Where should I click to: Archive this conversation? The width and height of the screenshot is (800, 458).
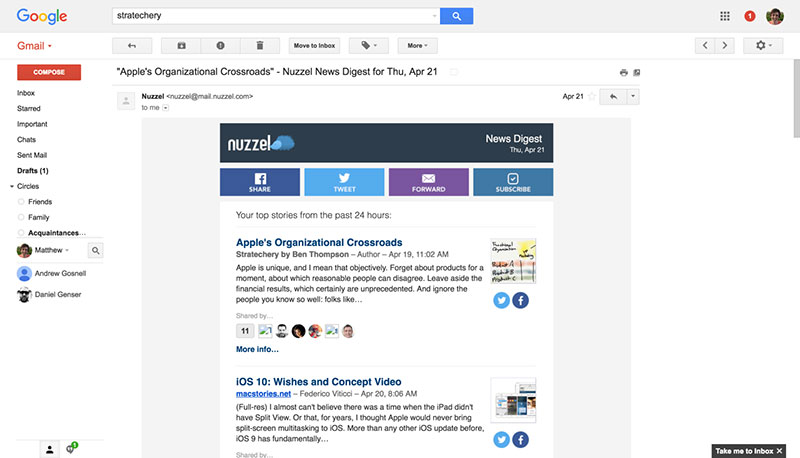(181, 45)
